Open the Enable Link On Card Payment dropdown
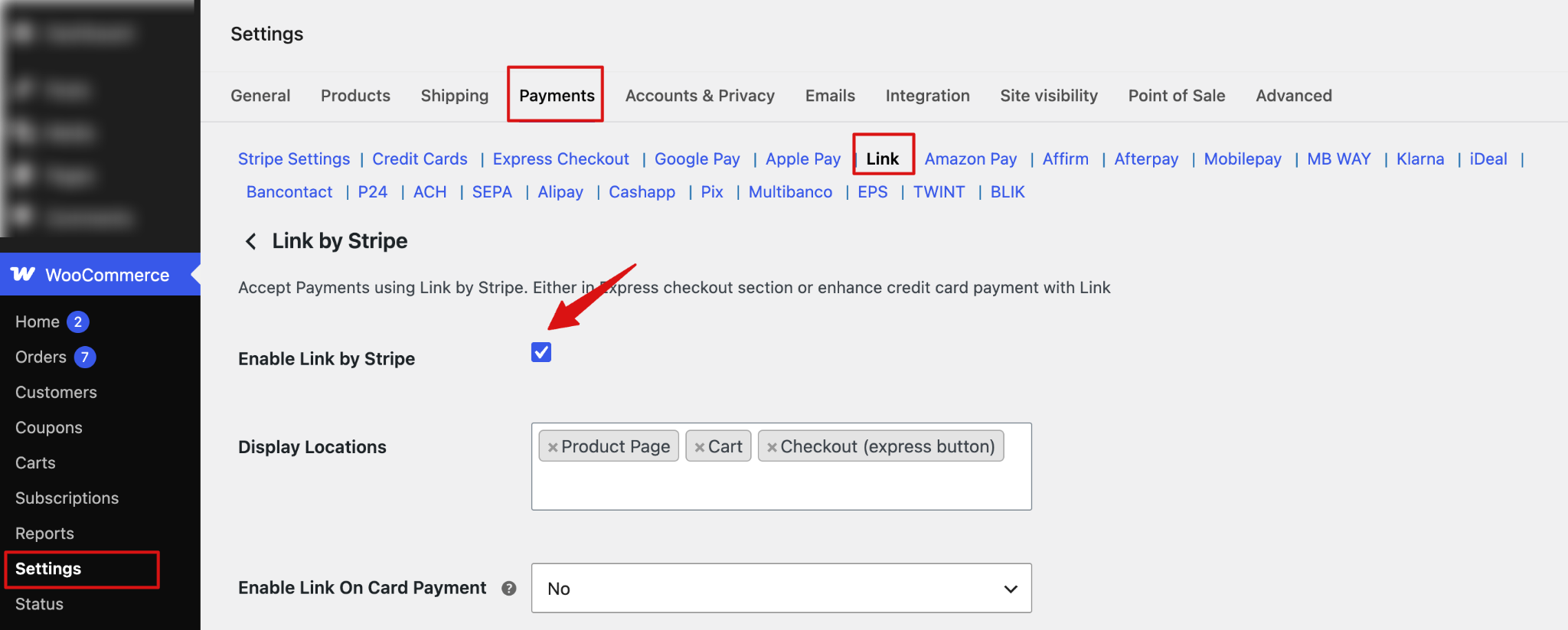This screenshot has width=1568, height=630. tap(781, 588)
